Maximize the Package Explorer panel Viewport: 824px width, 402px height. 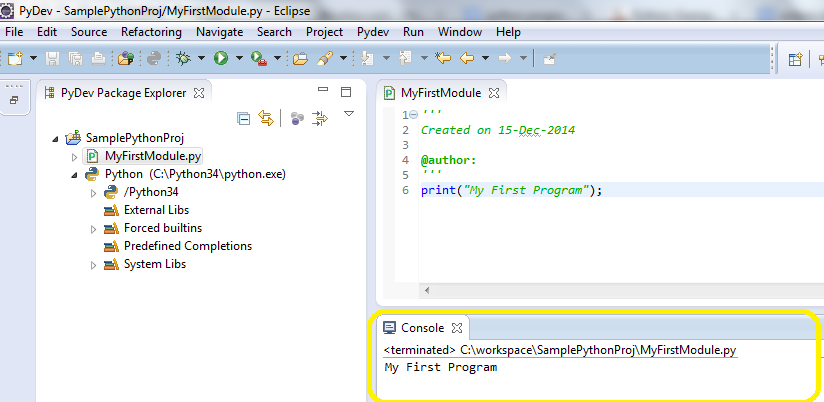(346, 92)
